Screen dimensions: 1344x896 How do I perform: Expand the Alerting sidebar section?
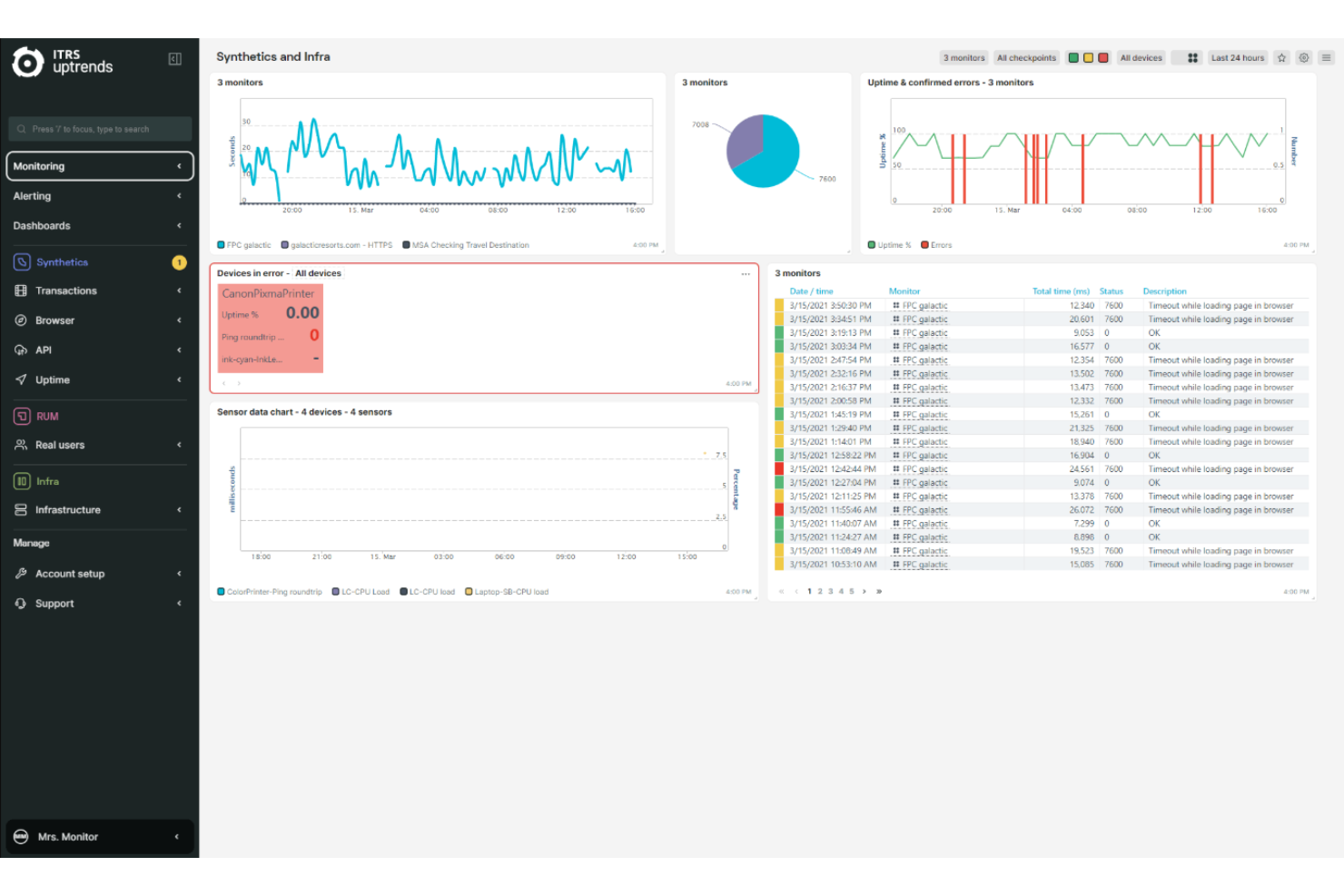point(100,196)
